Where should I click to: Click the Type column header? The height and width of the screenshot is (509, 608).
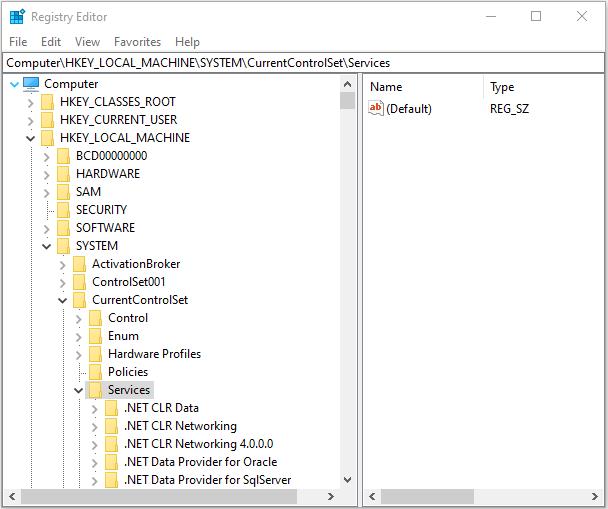coord(545,87)
